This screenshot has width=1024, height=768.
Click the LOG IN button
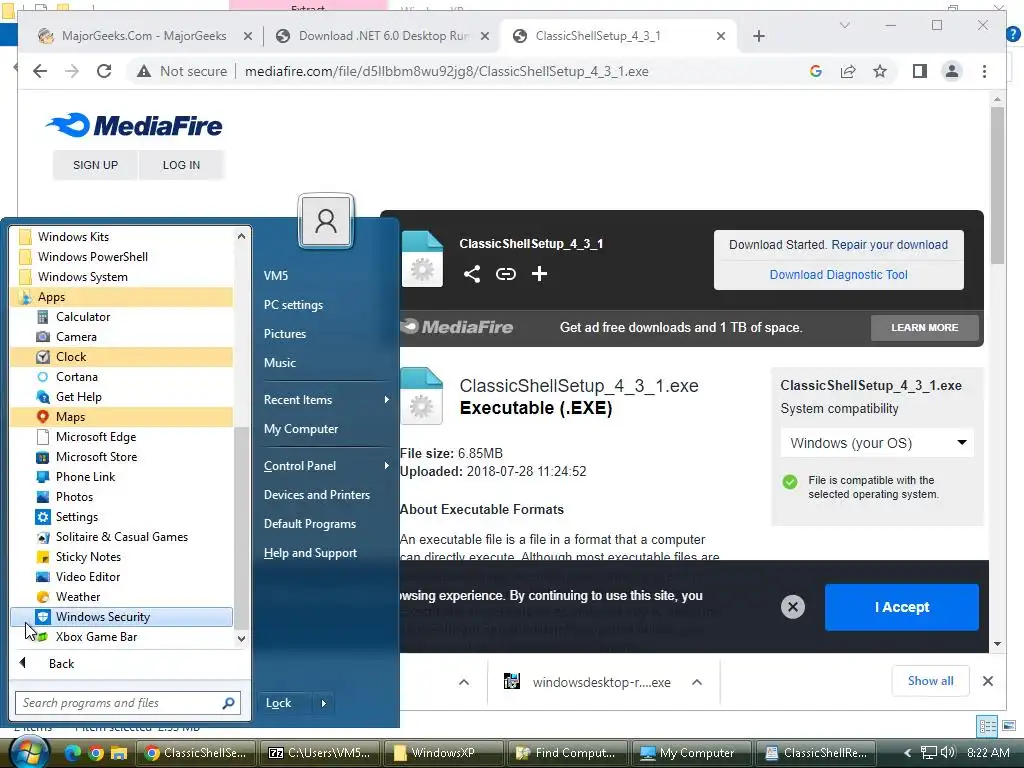[182, 165]
